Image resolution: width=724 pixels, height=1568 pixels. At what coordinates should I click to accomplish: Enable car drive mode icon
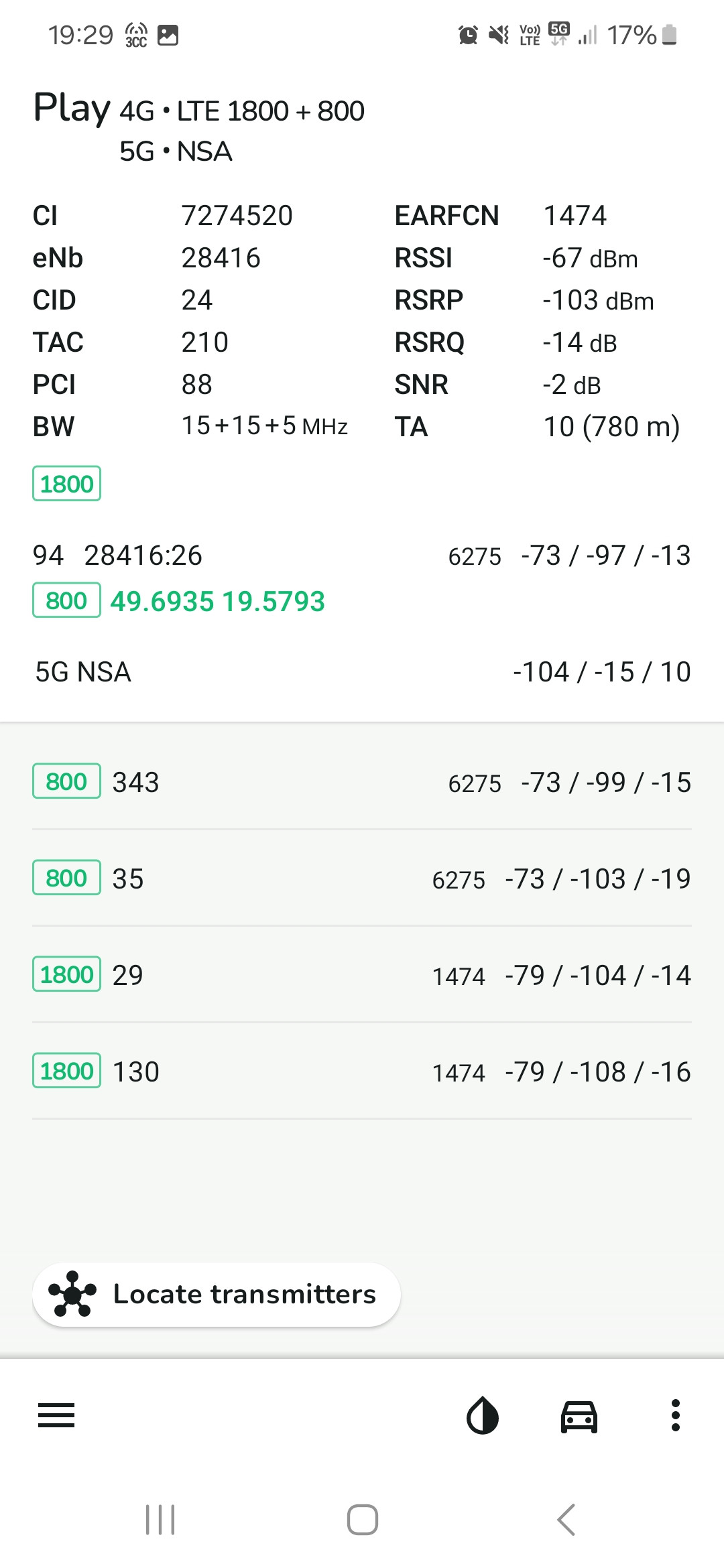(579, 1415)
